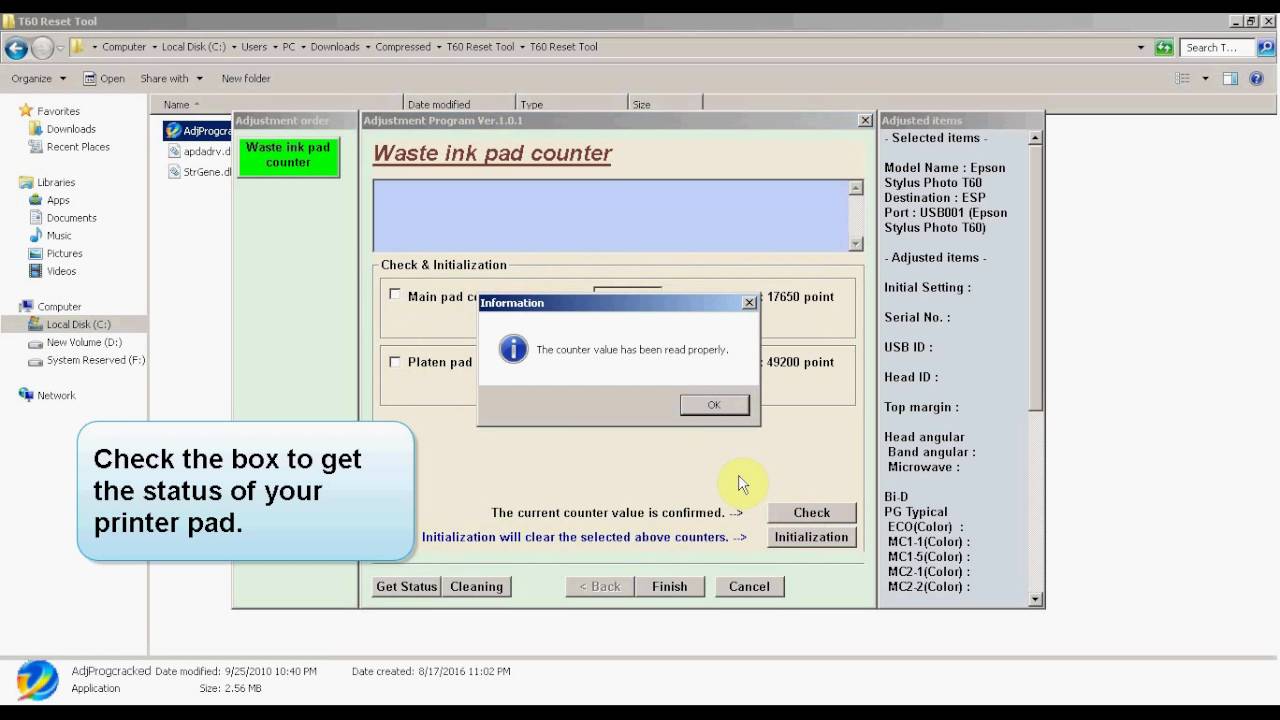Image resolution: width=1280 pixels, height=720 pixels.
Task: Click the blue help icon in the toolbar
Action: pyautogui.click(x=1259, y=78)
